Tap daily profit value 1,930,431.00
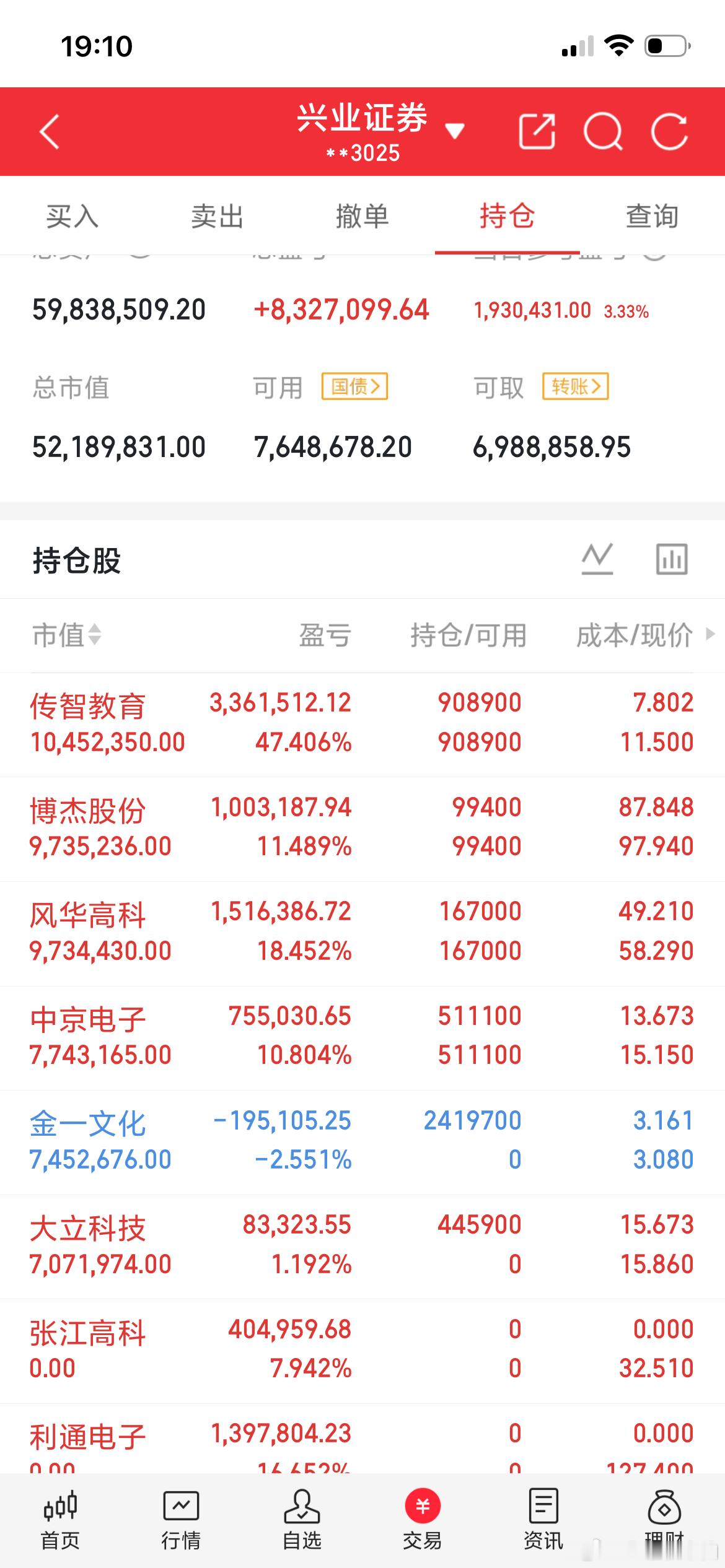The image size is (725, 1568). tap(532, 310)
